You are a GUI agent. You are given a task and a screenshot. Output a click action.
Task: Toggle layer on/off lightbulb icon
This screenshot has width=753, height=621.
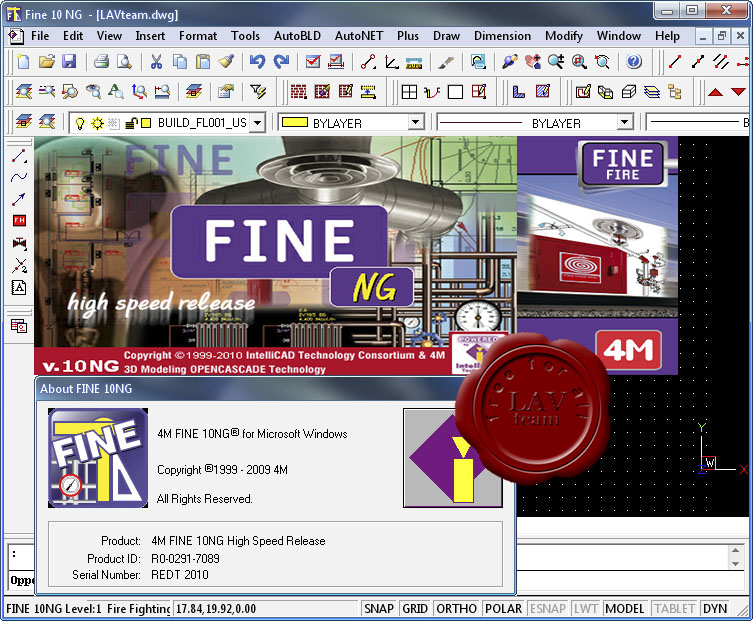(x=80, y=123)
